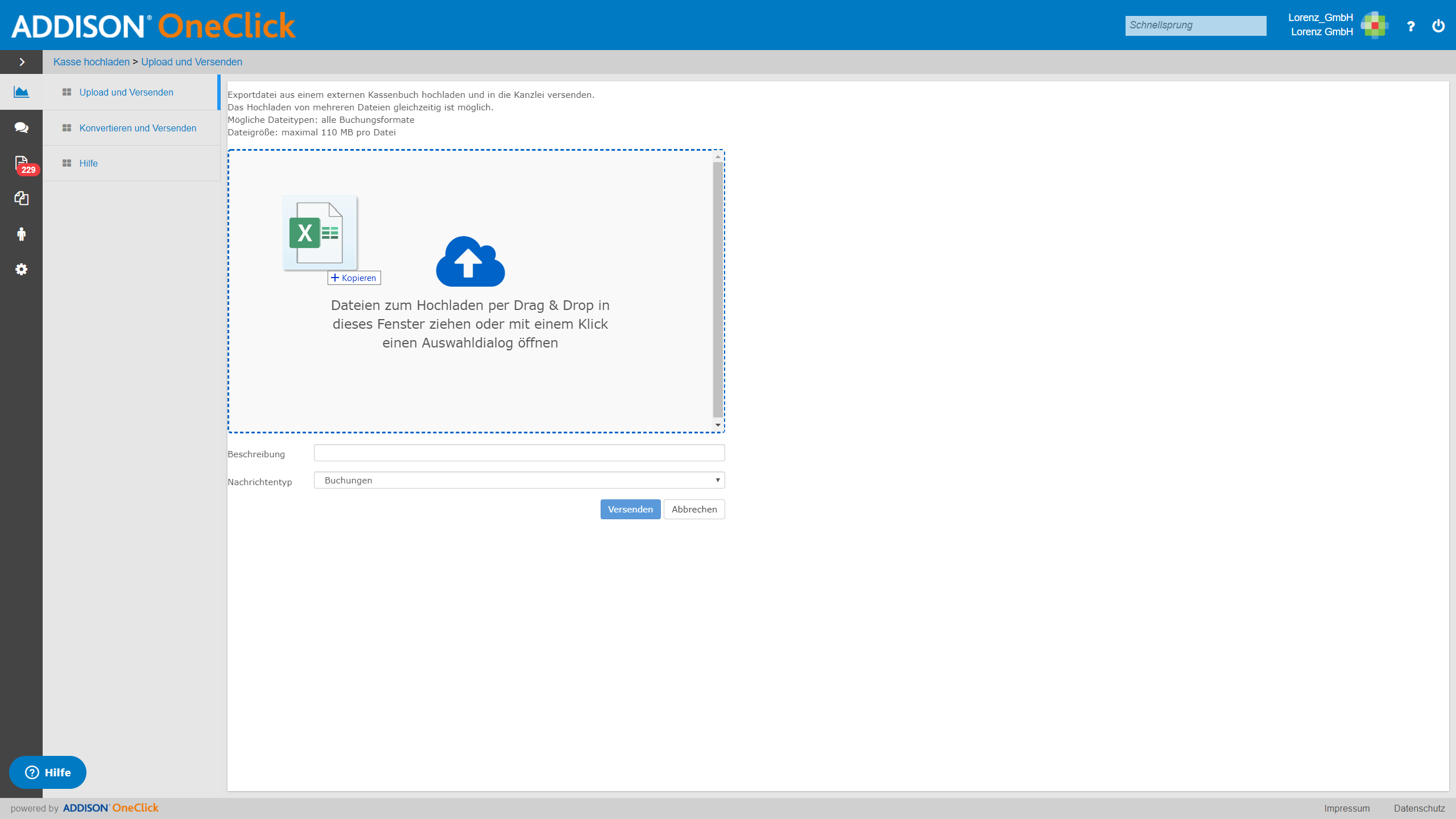
Task: Click the power logout icon
Action: [1438, 26]
